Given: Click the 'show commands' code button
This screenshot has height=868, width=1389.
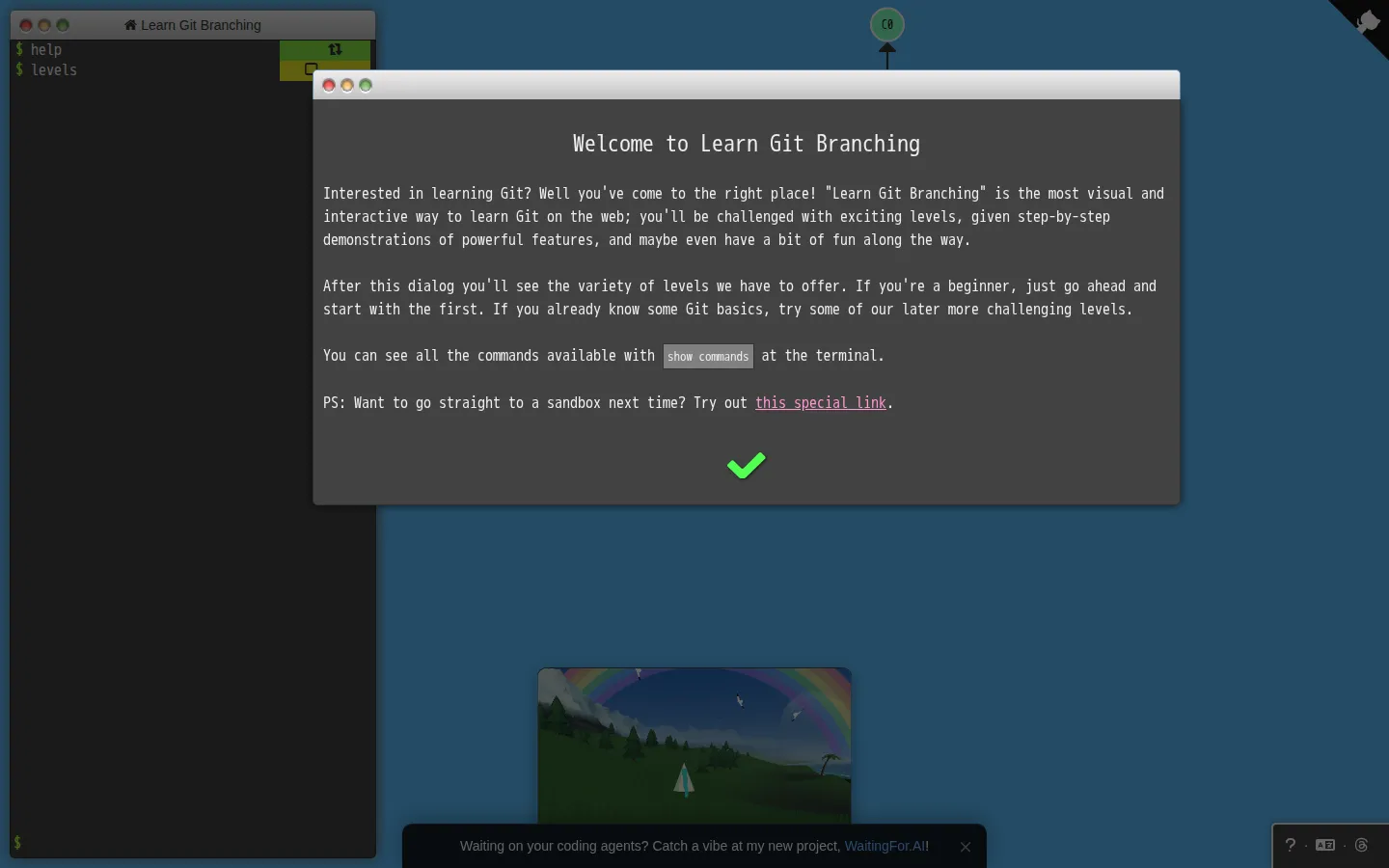Looking at the screenshot, I should pyautogui.click(x=708, y=356).
